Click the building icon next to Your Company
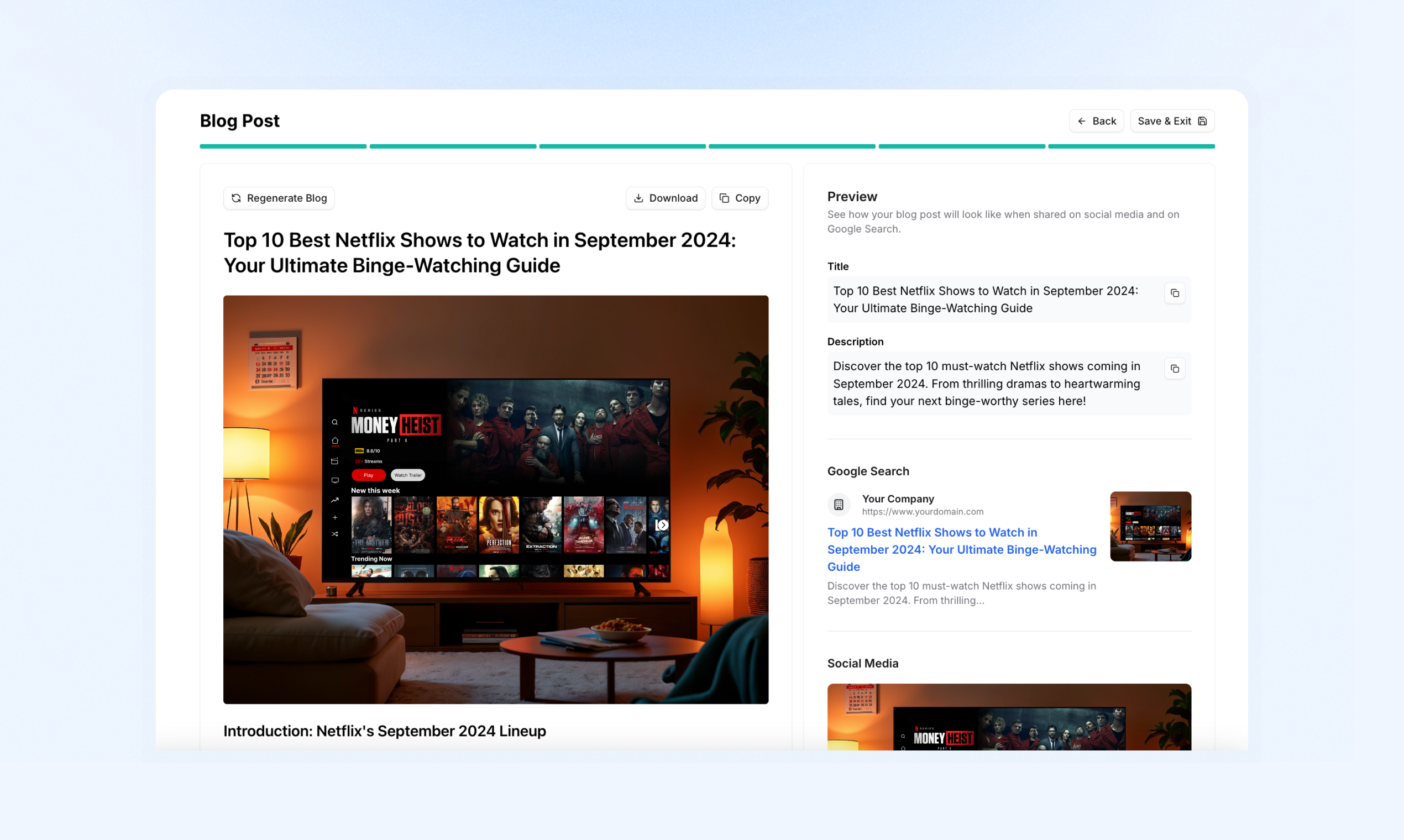The width and height of the screenshot is (1404, 840). click(839, 505)
